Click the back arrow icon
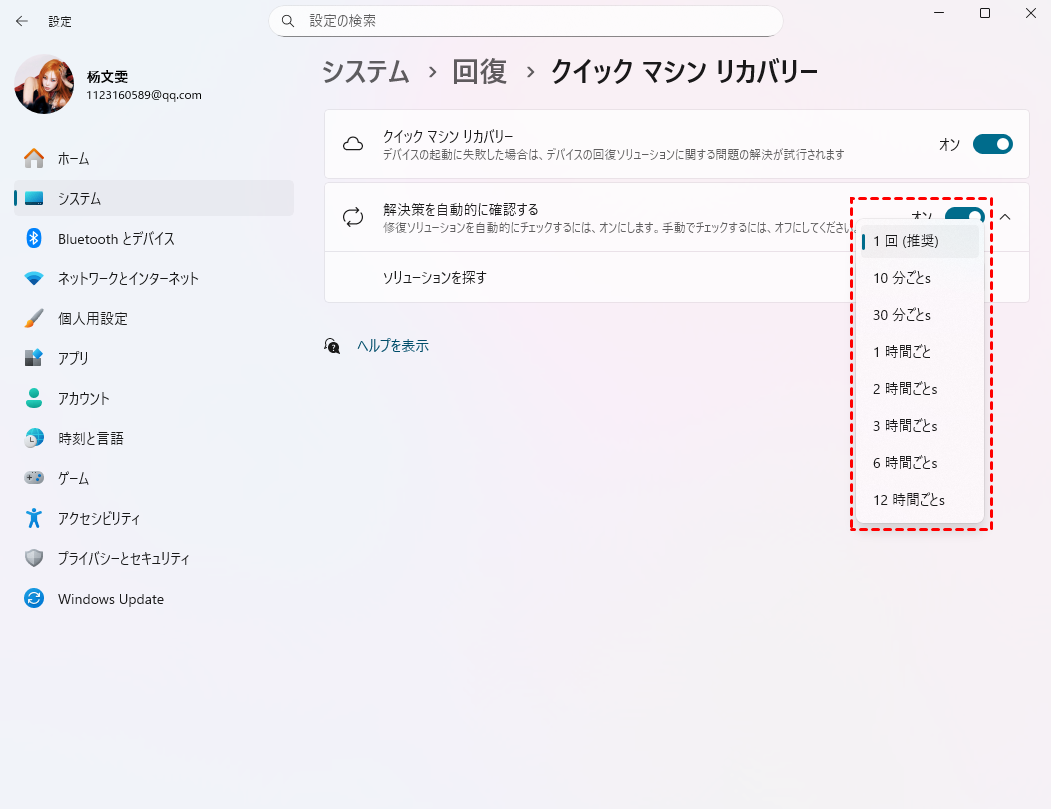Image resolution: width=1051 pixels, height=809 pixels. pyautogui.click(x=21, y=21)
